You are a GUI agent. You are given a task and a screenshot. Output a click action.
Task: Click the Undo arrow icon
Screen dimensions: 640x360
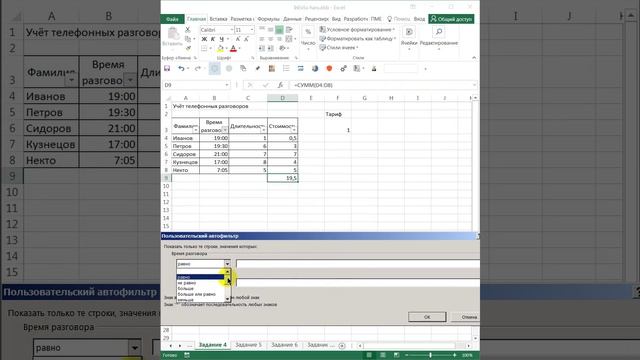(x=181, y=69)
